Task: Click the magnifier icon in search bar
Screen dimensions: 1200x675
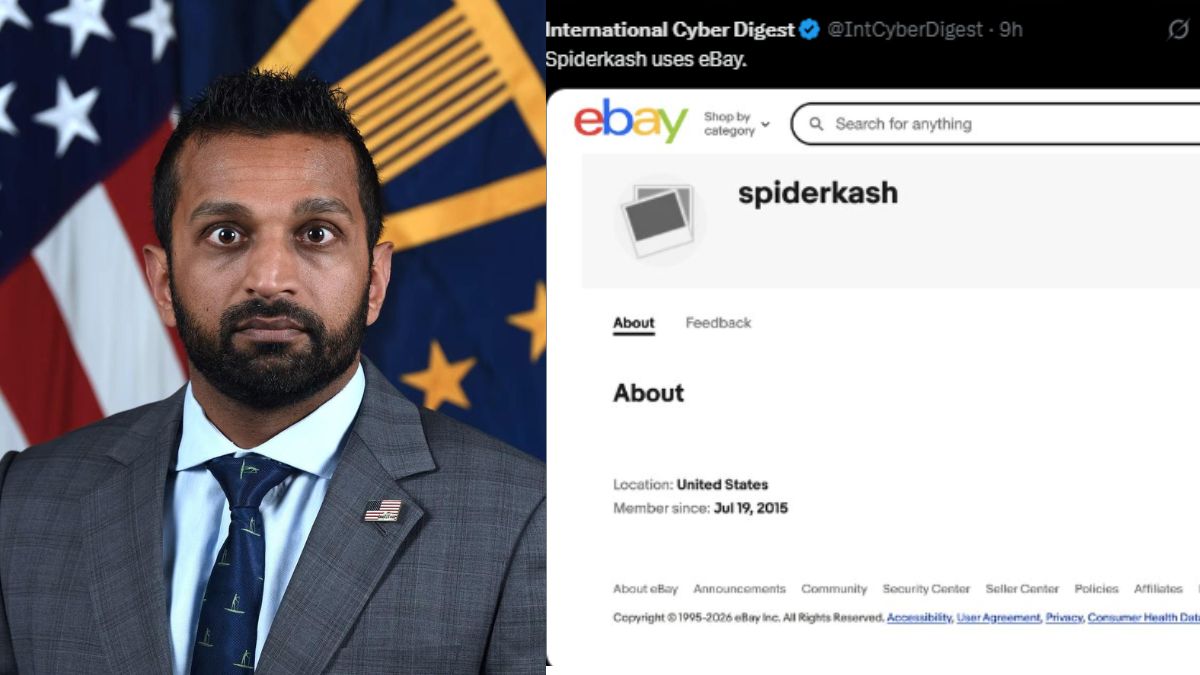Action: [x=816, y=124]
